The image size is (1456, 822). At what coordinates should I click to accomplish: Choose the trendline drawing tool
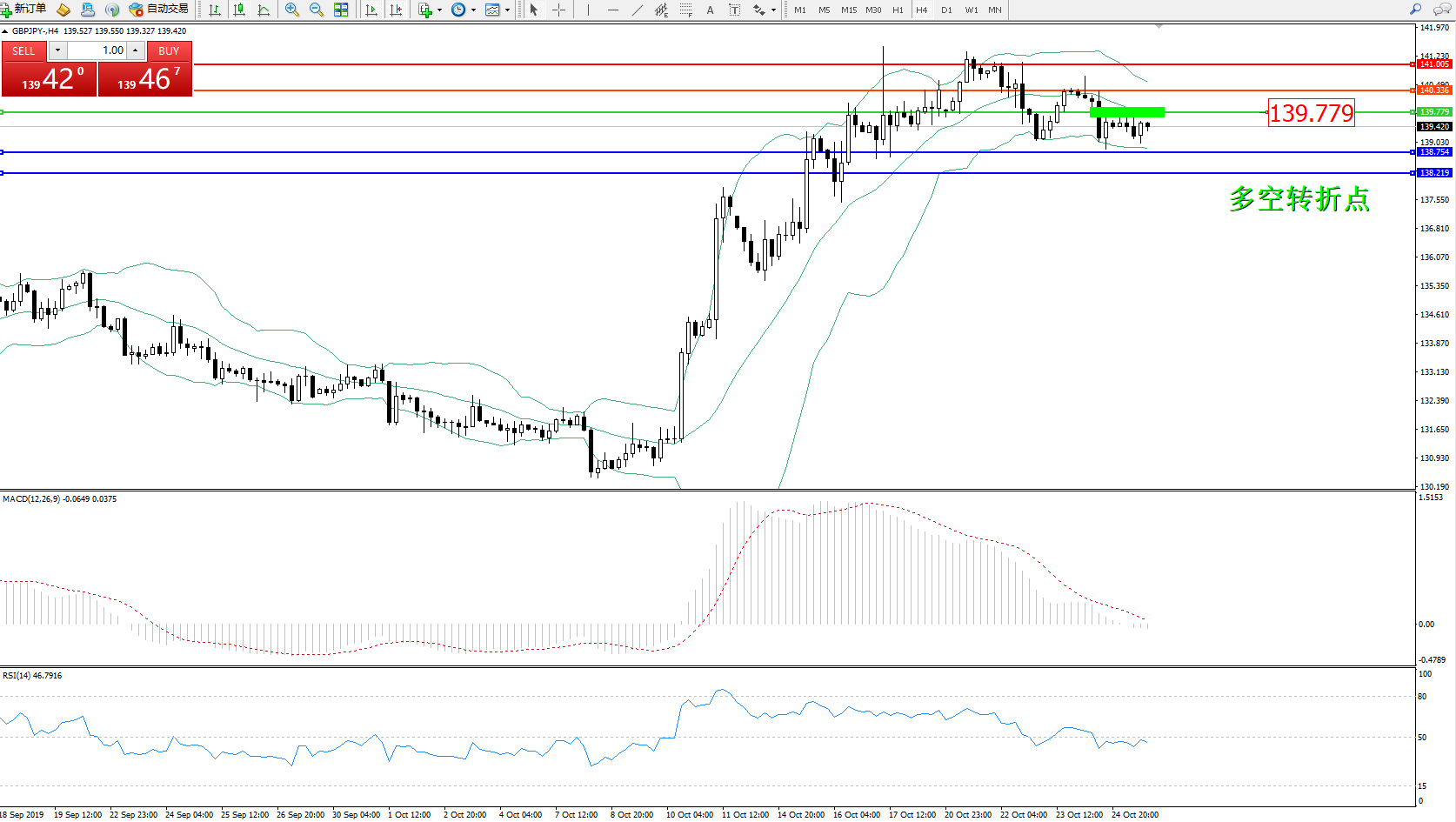pos(638,10)
